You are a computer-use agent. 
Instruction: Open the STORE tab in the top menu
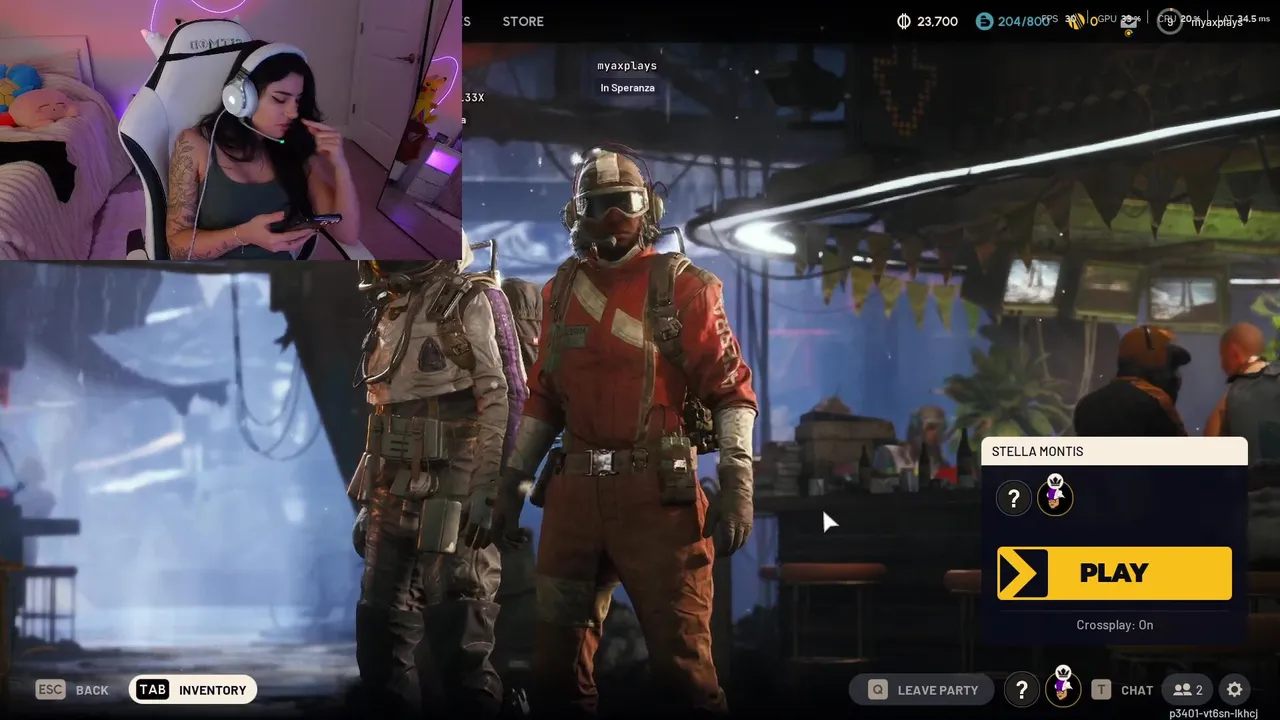point(523,21)
